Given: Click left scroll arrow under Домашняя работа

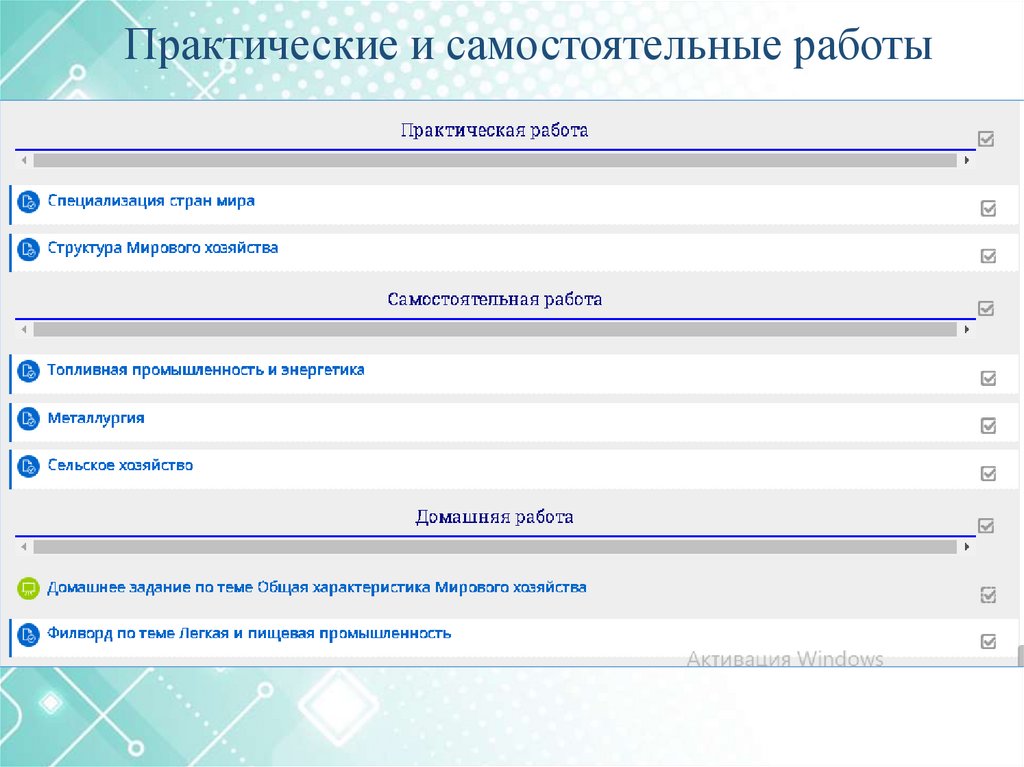Looking at the screenshot, I should 24,546.
